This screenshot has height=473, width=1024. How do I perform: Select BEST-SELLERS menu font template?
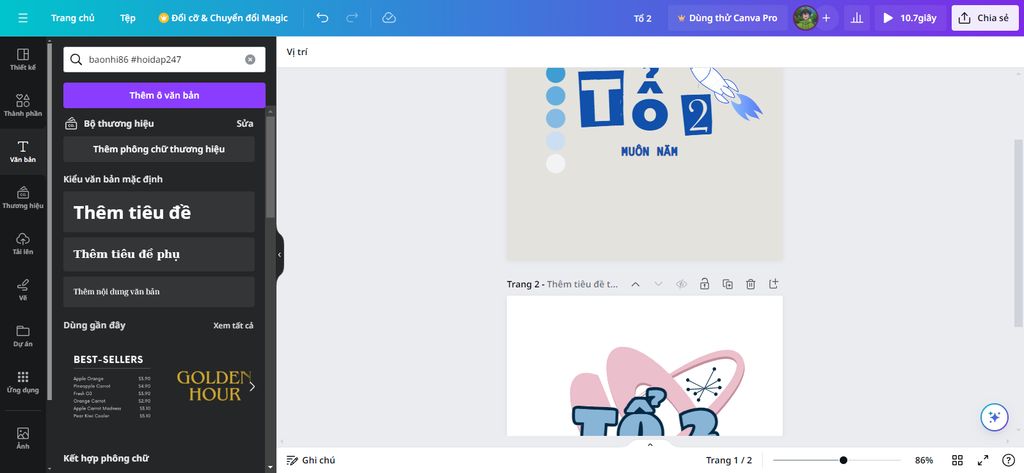(x=112, y=386)
